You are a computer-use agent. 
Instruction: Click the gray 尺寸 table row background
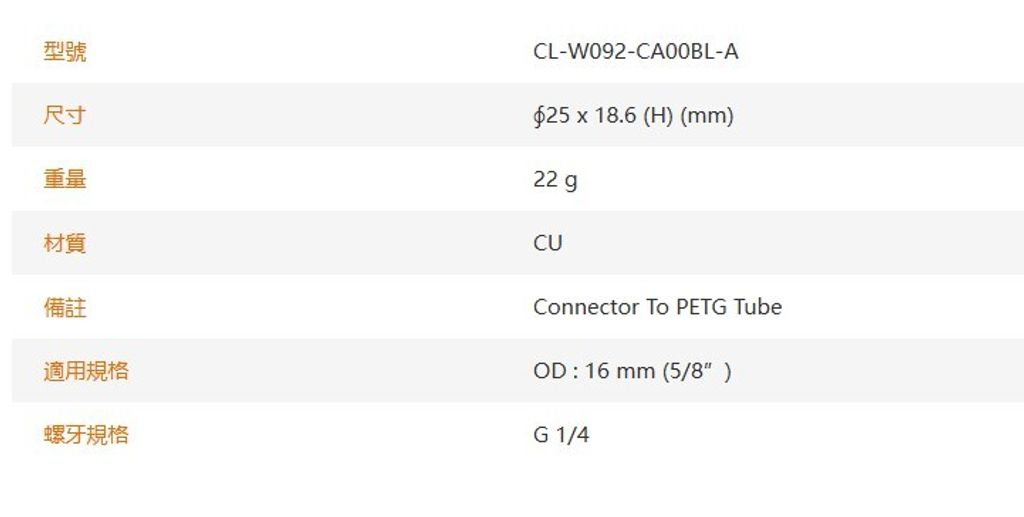518,115
